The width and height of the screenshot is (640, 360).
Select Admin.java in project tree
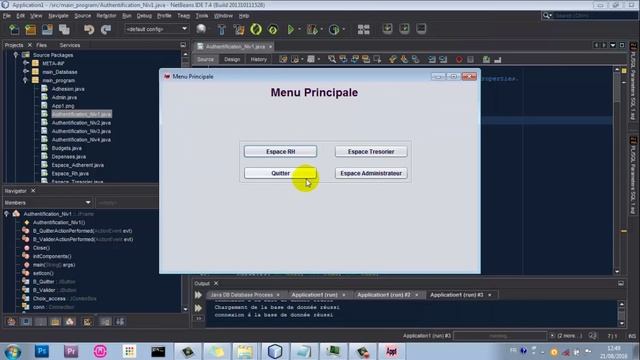click(x=64, y=98)
